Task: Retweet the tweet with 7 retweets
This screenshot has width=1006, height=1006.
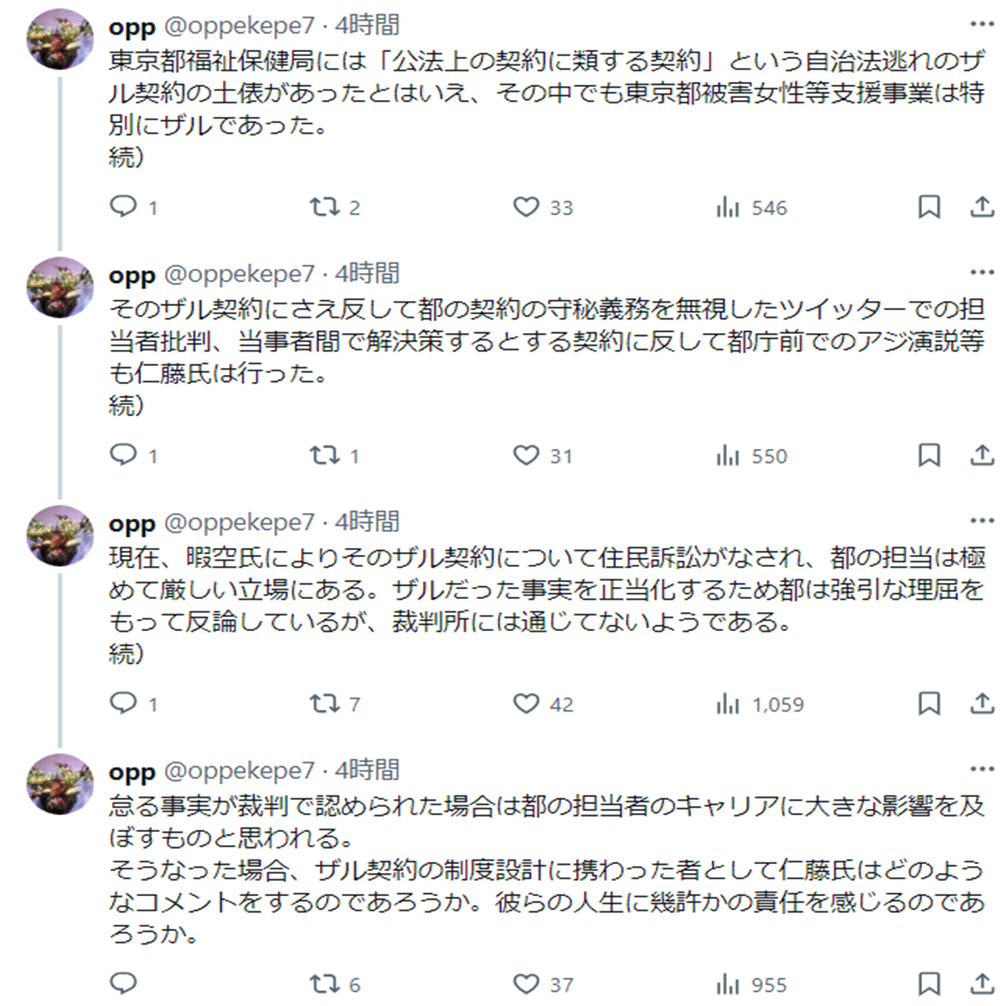Action: [x=322, y=704]
